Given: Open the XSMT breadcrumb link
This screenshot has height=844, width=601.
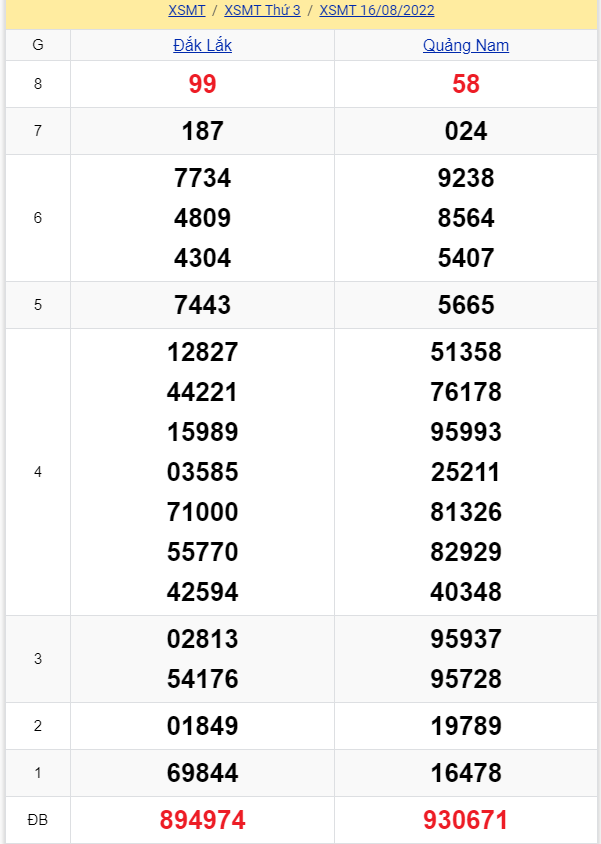Looking at the screenshot, I should coord(187,11).
